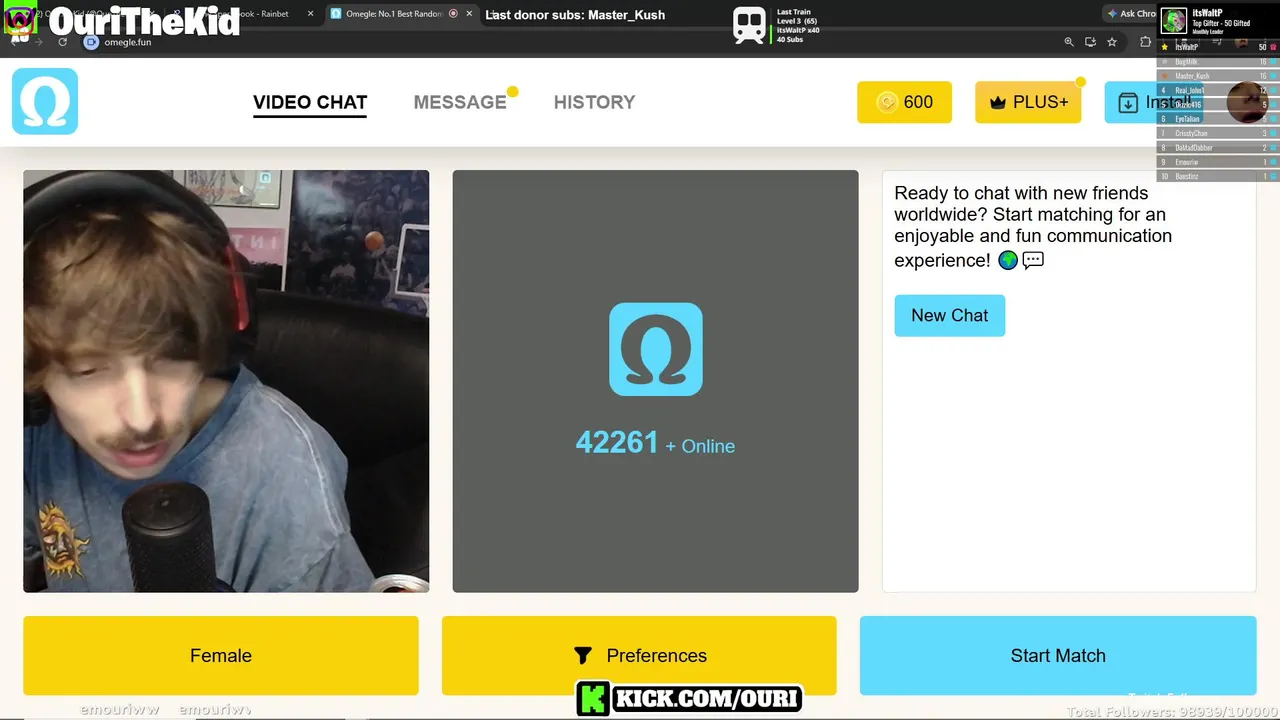Viewport: 1280px width, 720px height.
Task: Open the Female gender selector
Action: (221, 655)
